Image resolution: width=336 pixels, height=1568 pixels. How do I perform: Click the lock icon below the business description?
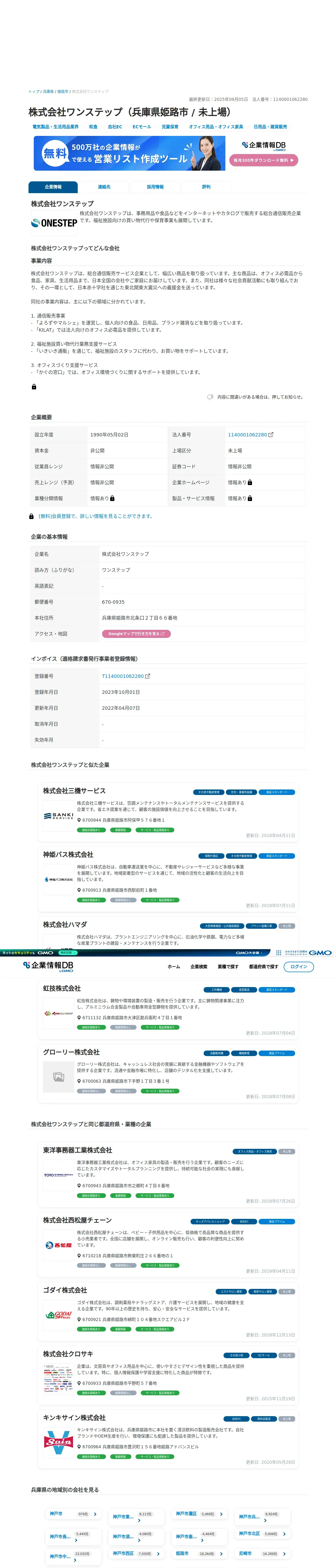tap(34, 387)
